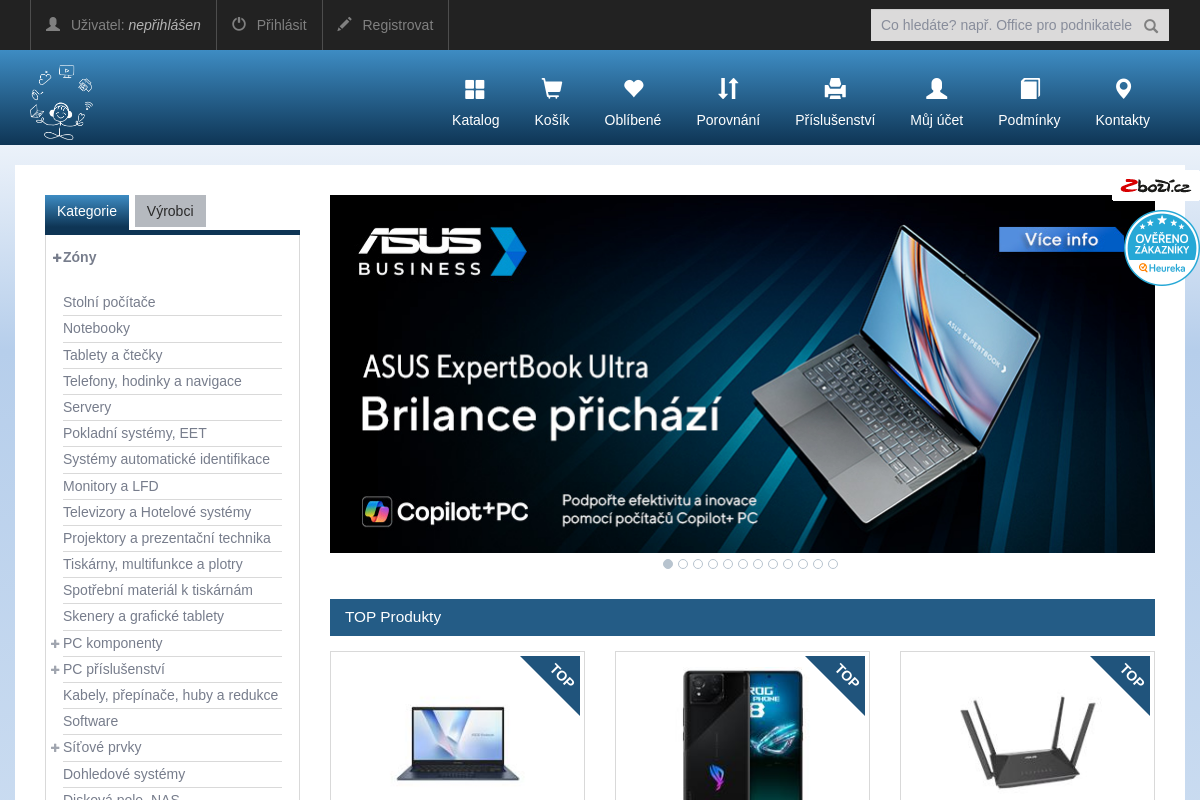Focus the search input field
Image resolution: width=1200 pixels, height=800 pixels.
point(1005,25)
